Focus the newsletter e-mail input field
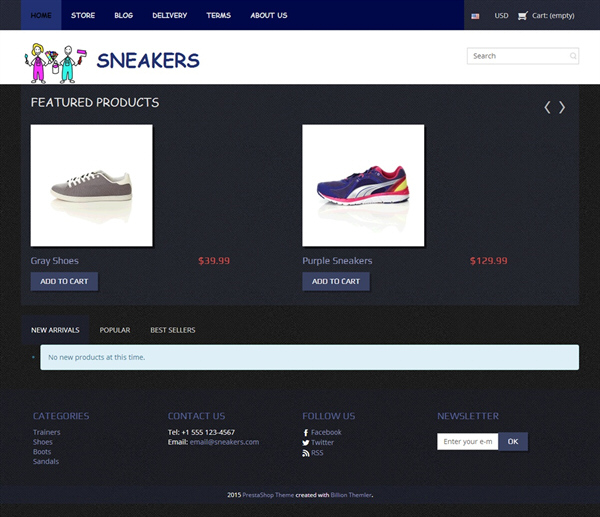 (x=468, y=442)
